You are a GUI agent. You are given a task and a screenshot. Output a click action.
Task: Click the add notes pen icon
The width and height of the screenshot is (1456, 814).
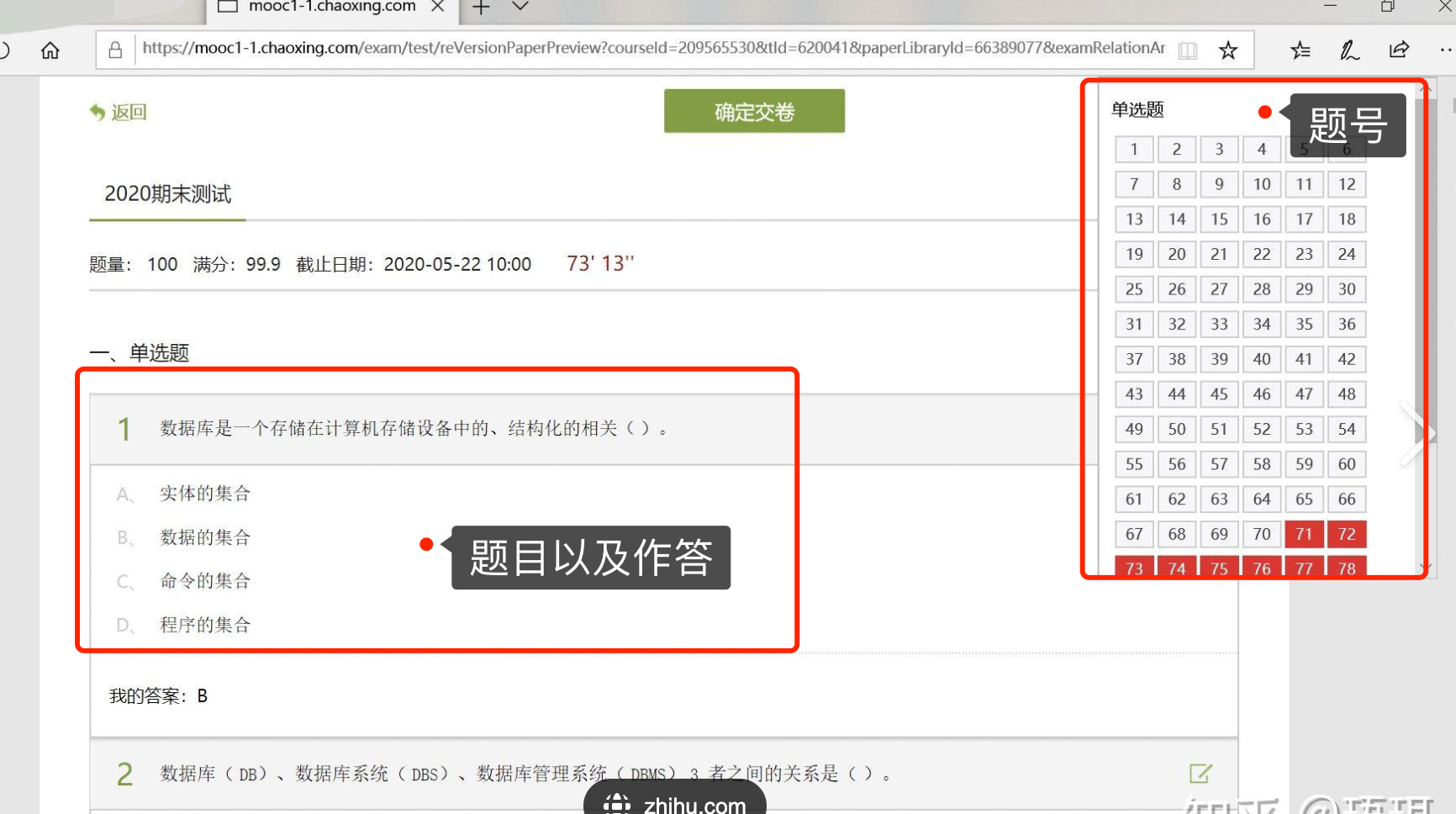tap(1348, 50)
